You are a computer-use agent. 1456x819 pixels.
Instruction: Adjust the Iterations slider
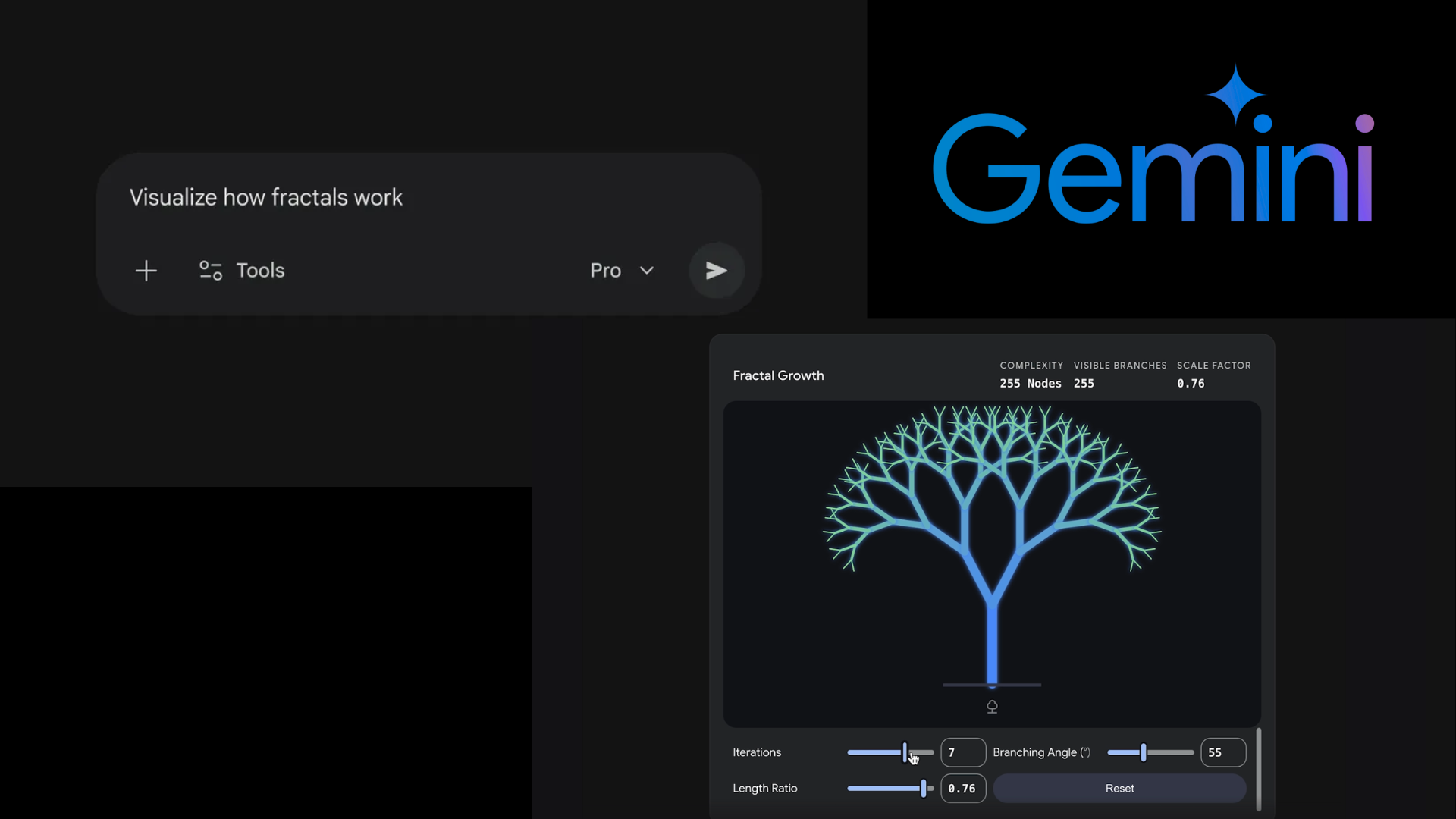coord(890,752)
